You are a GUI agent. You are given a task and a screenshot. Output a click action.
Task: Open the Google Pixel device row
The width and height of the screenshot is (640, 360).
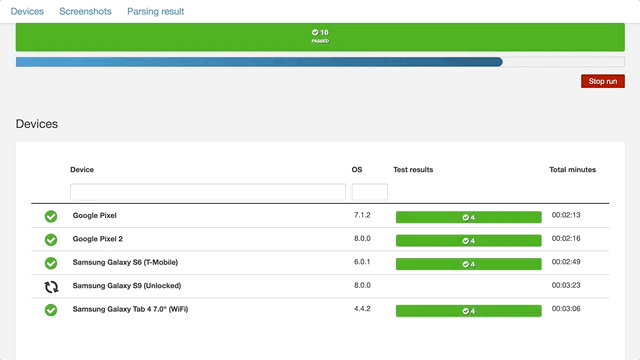[320, 216]
